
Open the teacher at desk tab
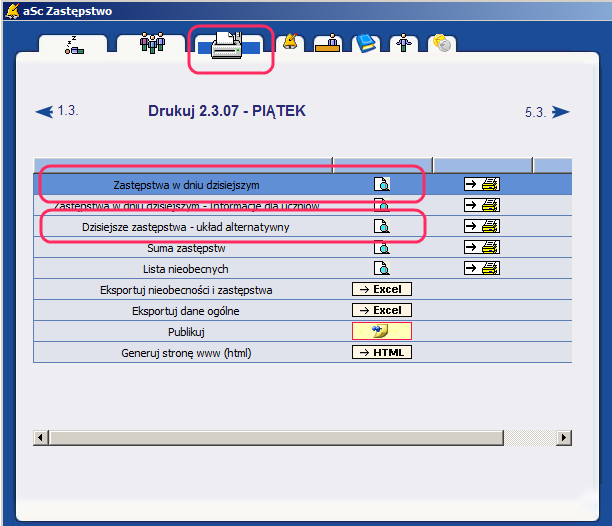point(329,43)
